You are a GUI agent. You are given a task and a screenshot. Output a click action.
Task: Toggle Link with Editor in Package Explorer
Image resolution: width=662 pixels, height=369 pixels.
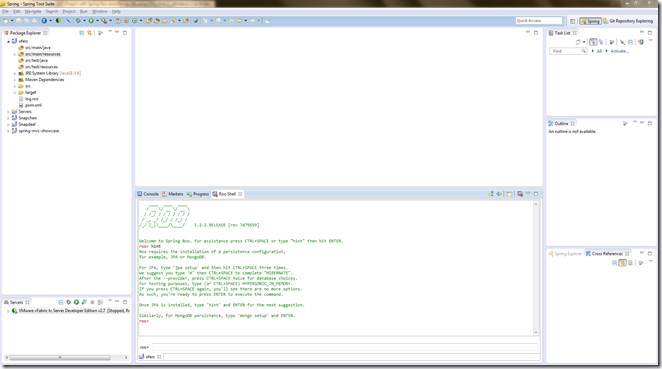point(90,33)
